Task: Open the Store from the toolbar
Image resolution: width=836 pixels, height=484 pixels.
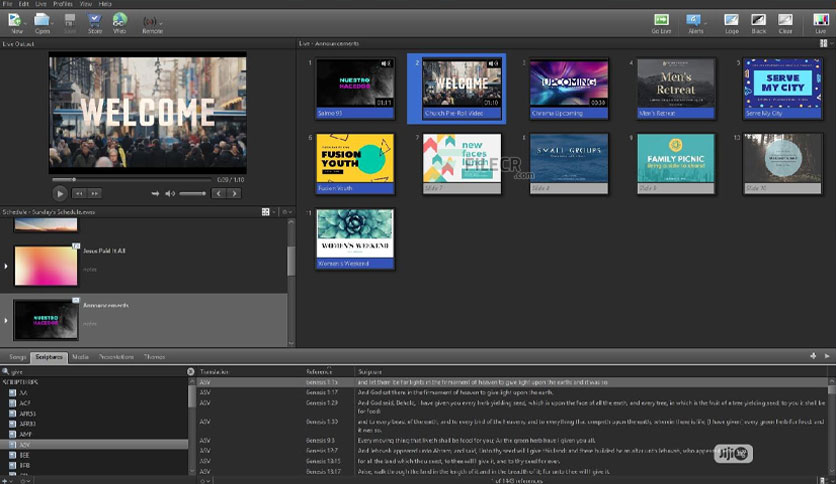Action: point(95,21)
